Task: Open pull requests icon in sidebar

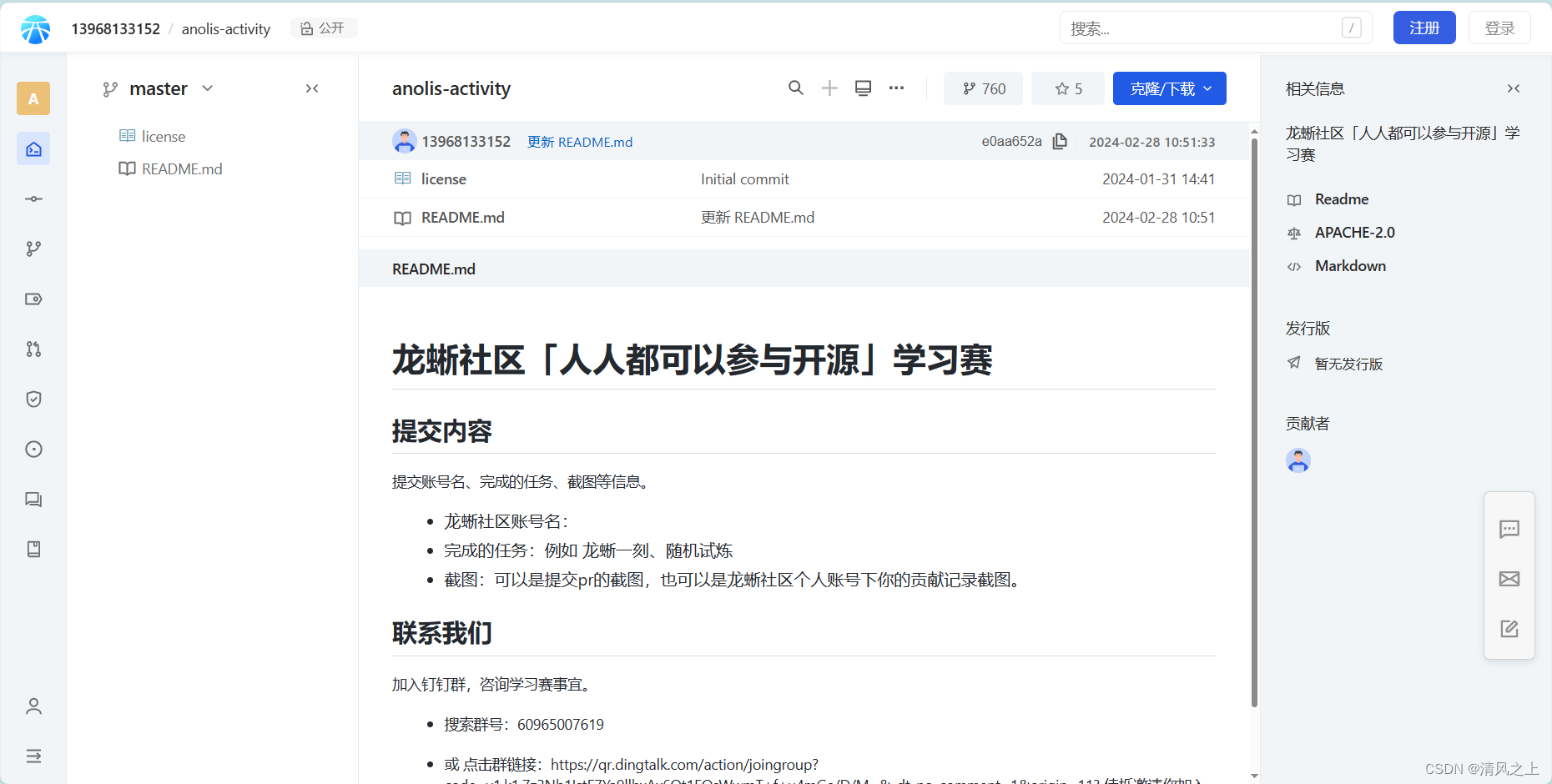Action: click(x=33, y=349)
